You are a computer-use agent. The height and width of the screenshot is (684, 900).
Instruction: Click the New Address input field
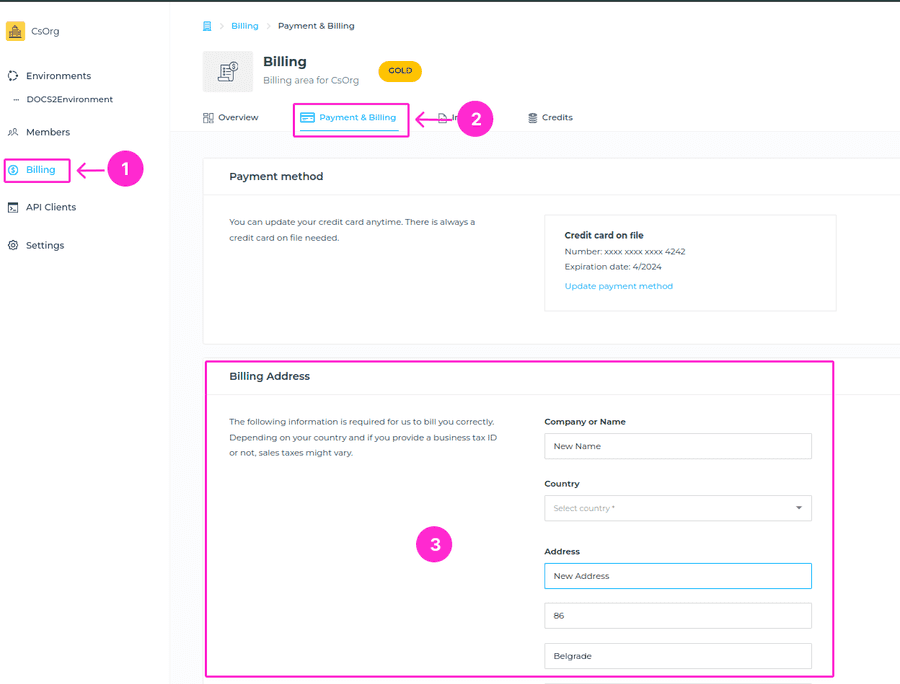677,576
